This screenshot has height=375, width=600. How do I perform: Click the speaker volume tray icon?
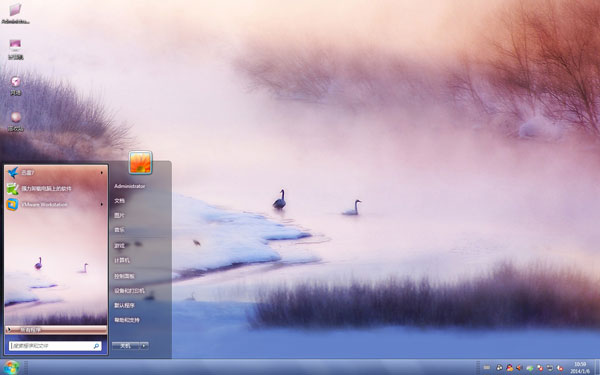pyautogui.click(x=519, y=368)
